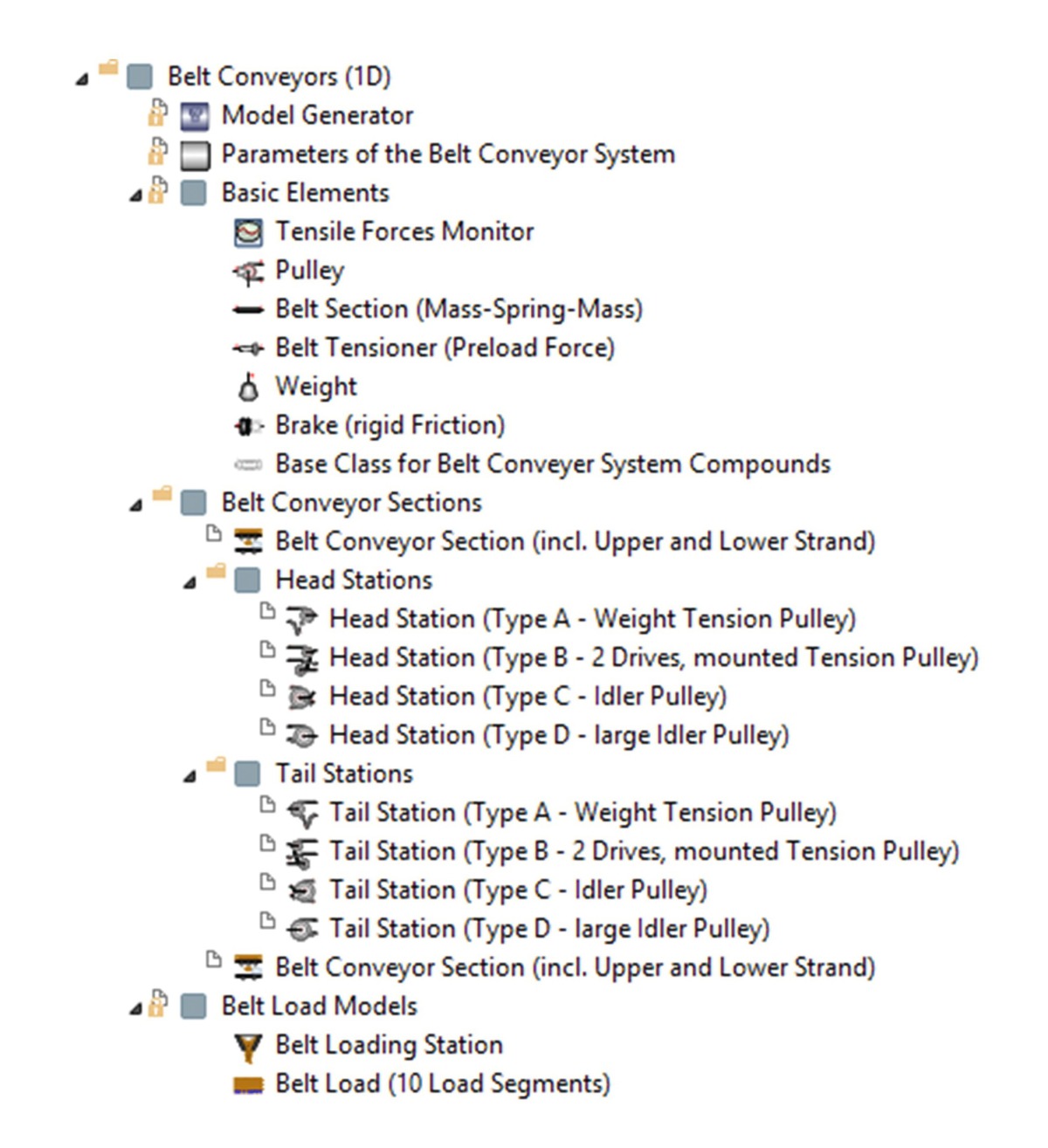Select the Head Stations folder label

(x=354, y=580)
